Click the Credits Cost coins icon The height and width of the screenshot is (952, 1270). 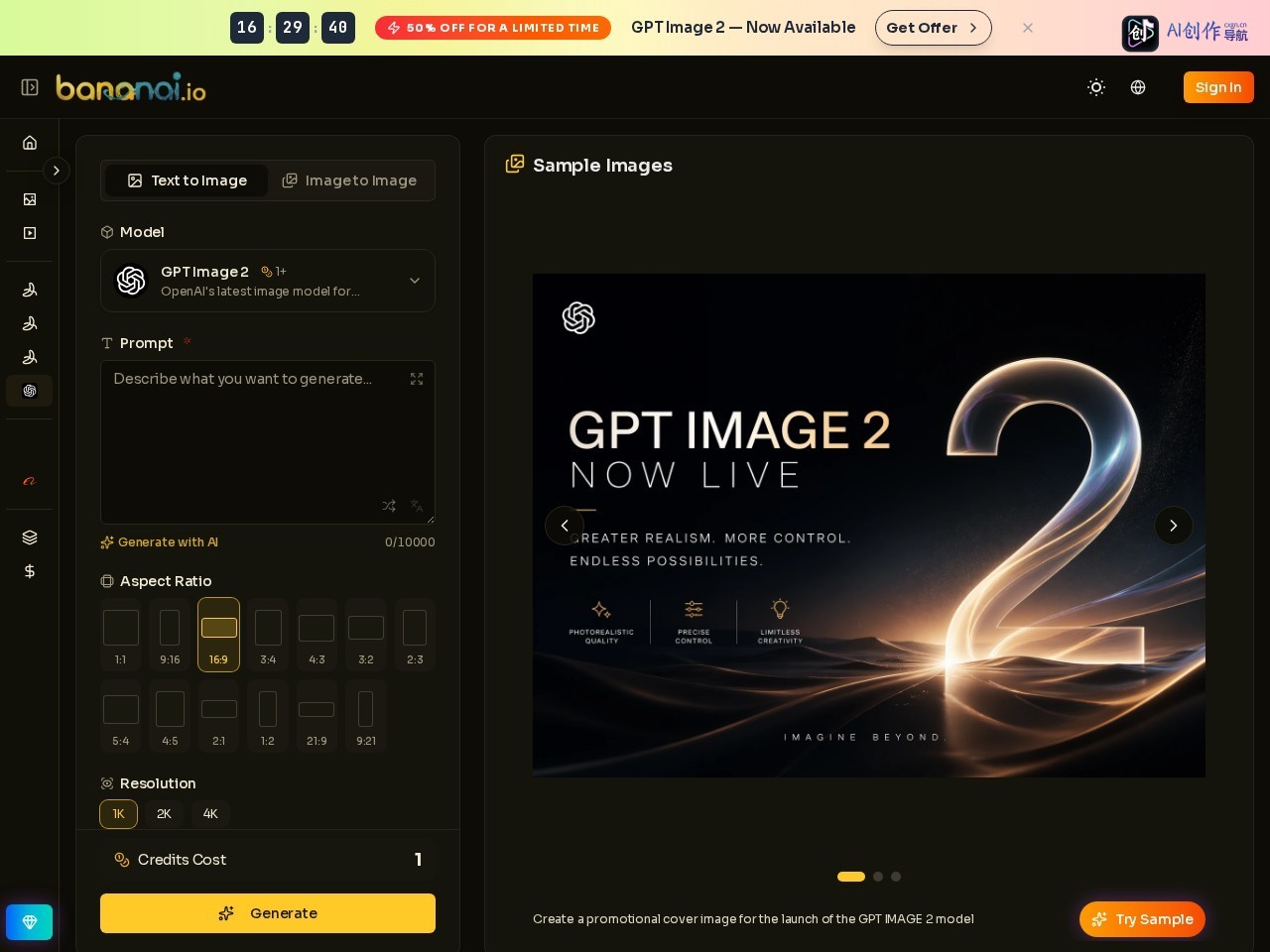tap(122, 860)
